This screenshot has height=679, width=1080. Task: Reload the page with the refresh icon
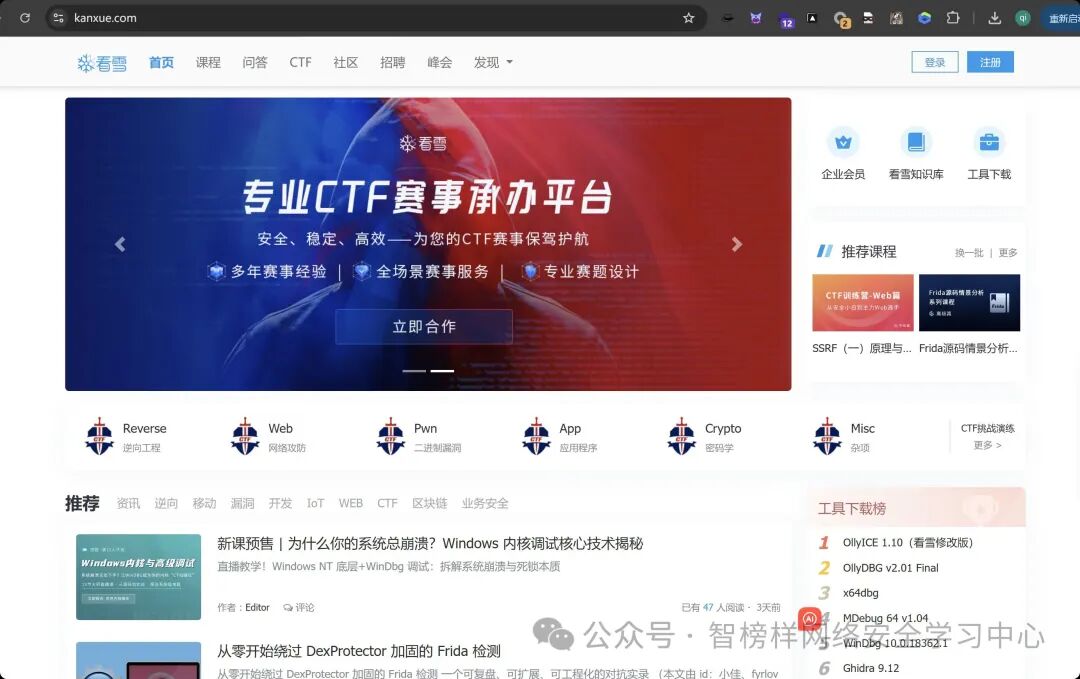(x=25, y=18)
